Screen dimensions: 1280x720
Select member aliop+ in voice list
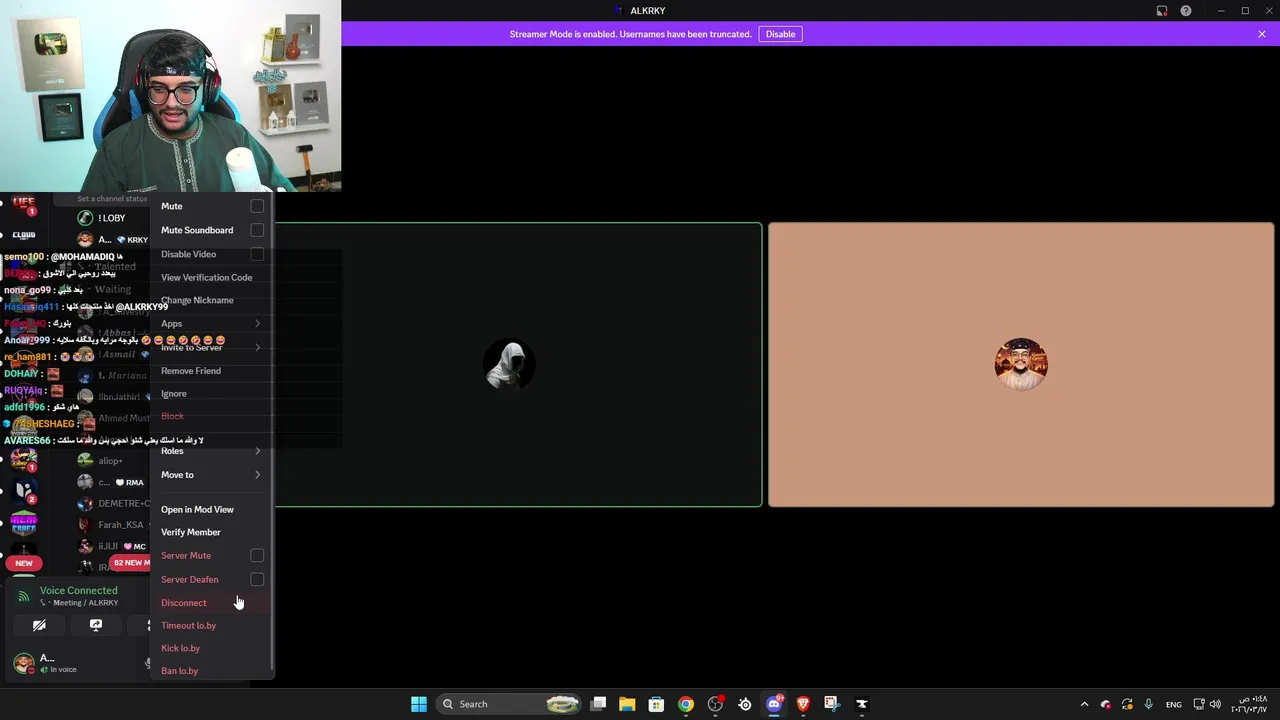coord(112,461)
